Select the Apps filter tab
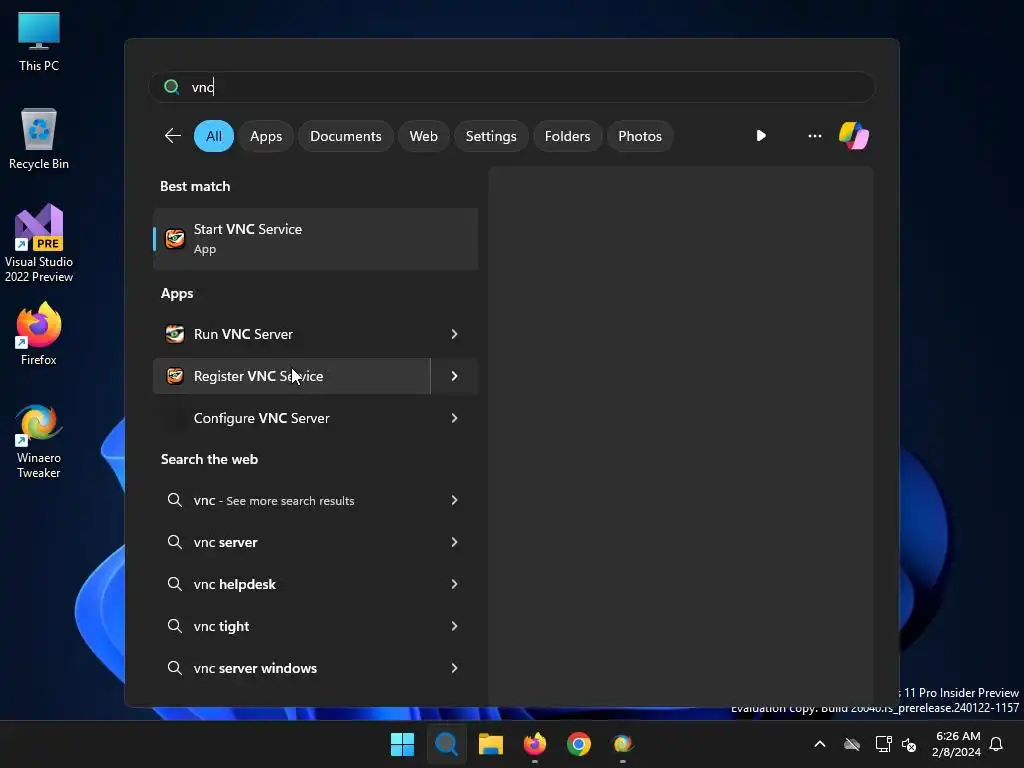This screenshot has height=768, width=1024. [266, 136]
